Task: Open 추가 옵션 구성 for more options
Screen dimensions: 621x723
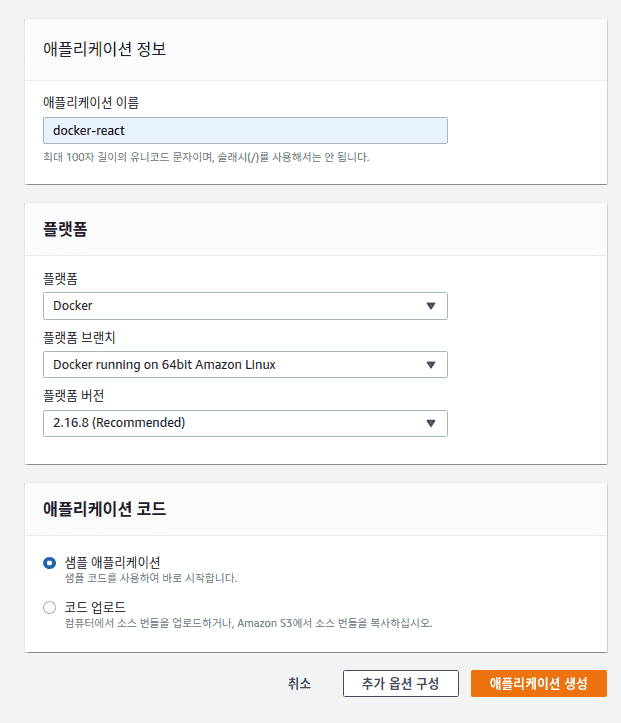Action: (x=400, y=684)
